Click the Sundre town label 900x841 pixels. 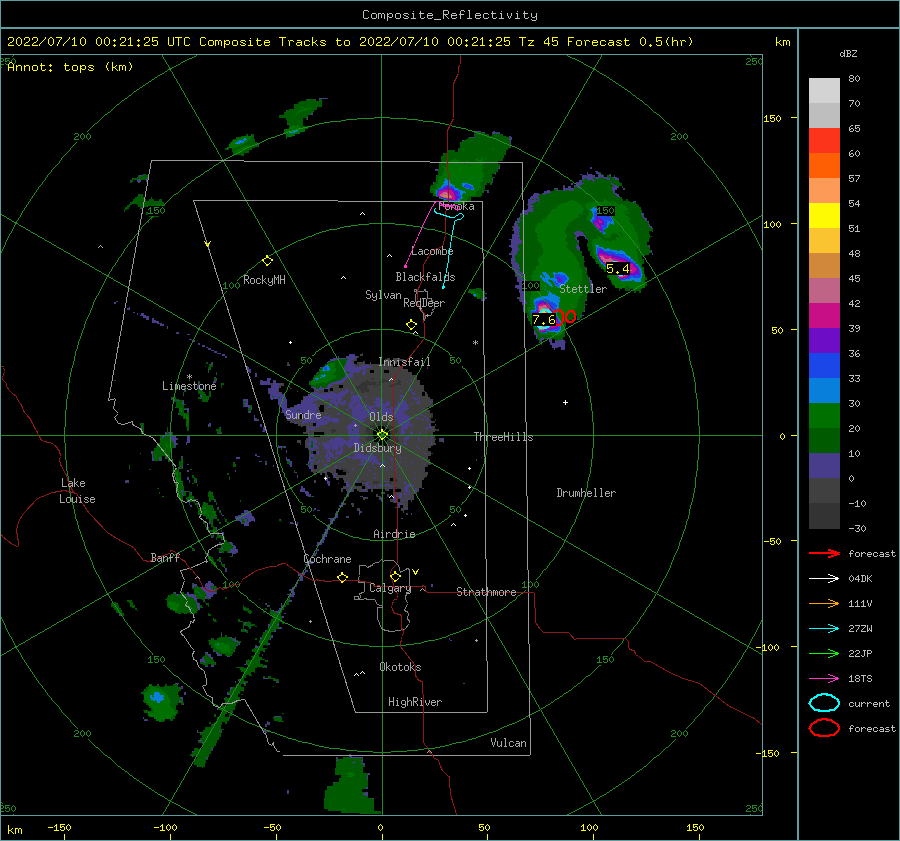coord(303,415)
